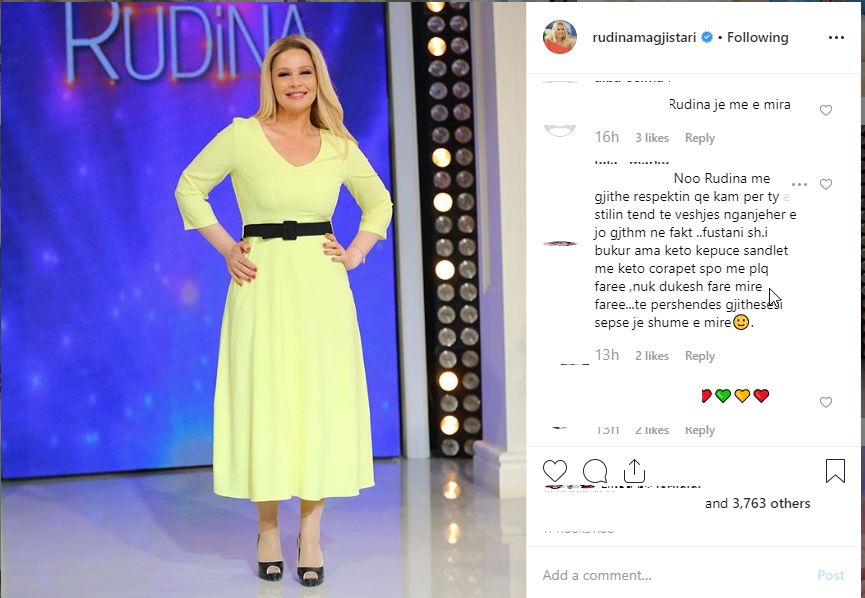Screen dimensions: 865x598
Task: Reply to the 13h long comment
Action: tap(700, 356)
